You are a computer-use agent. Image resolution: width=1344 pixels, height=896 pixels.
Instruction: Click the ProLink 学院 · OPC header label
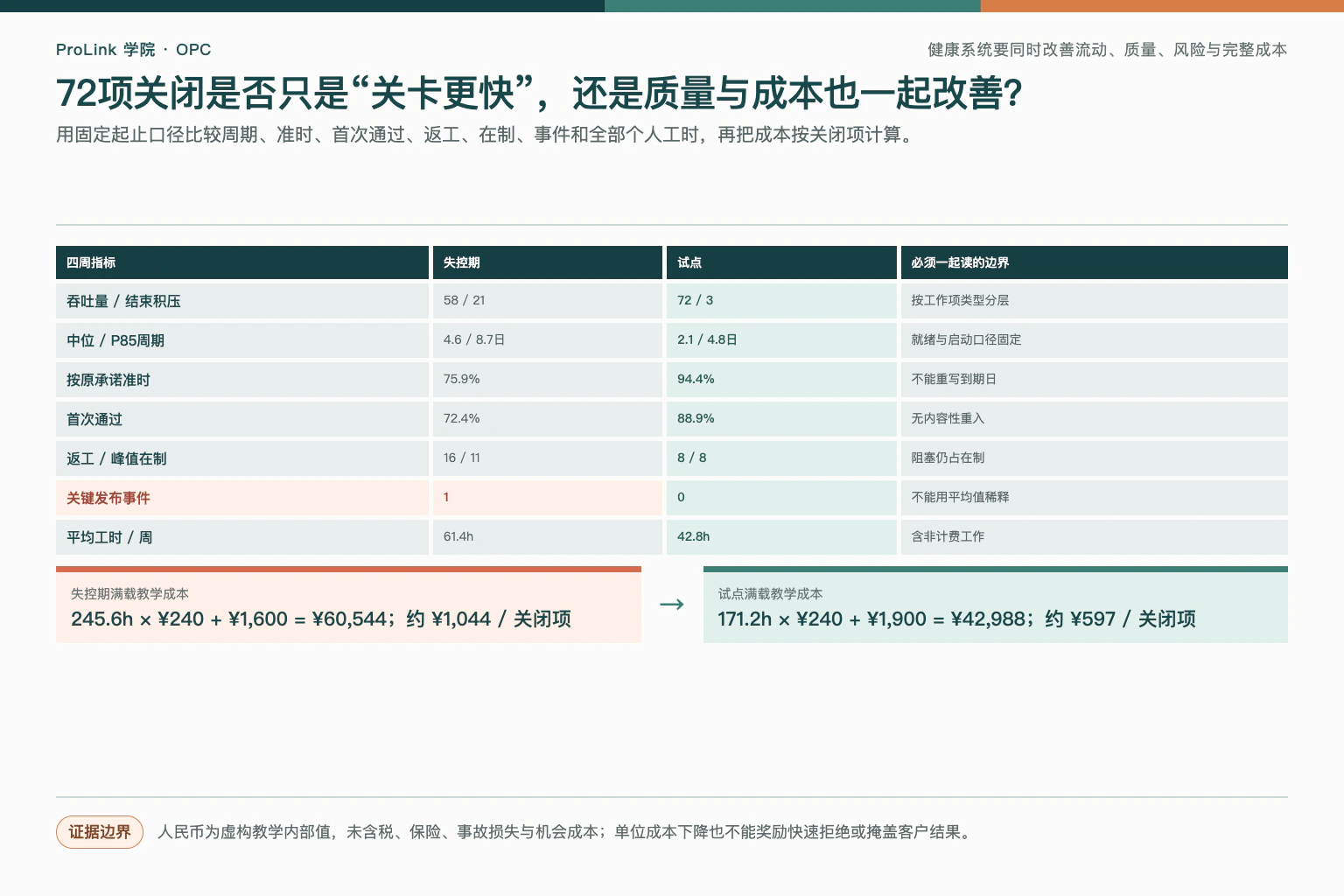[133, 50]
